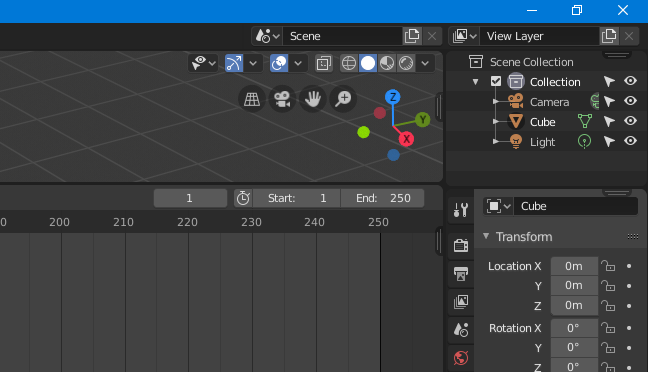Toggle Camera selectability arrow
Screen dimensions: 648x372
tap(609, 101)
